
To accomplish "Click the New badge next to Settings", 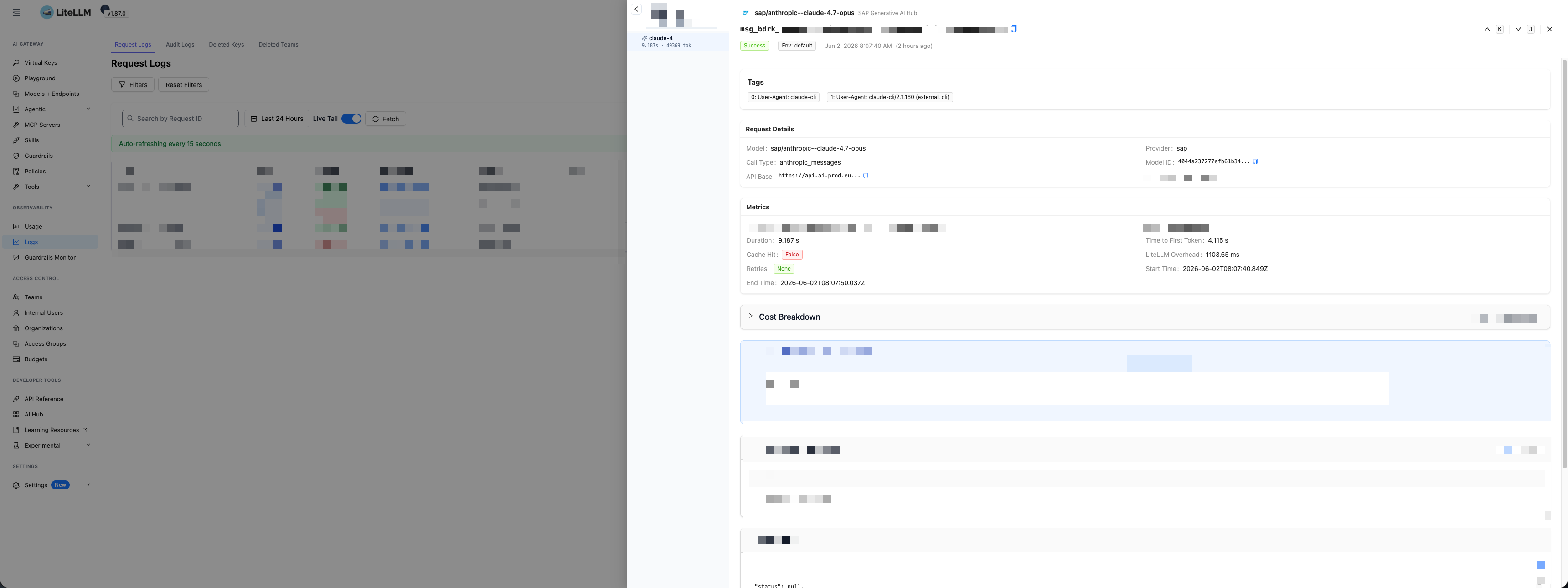I will tap(60, 485).
